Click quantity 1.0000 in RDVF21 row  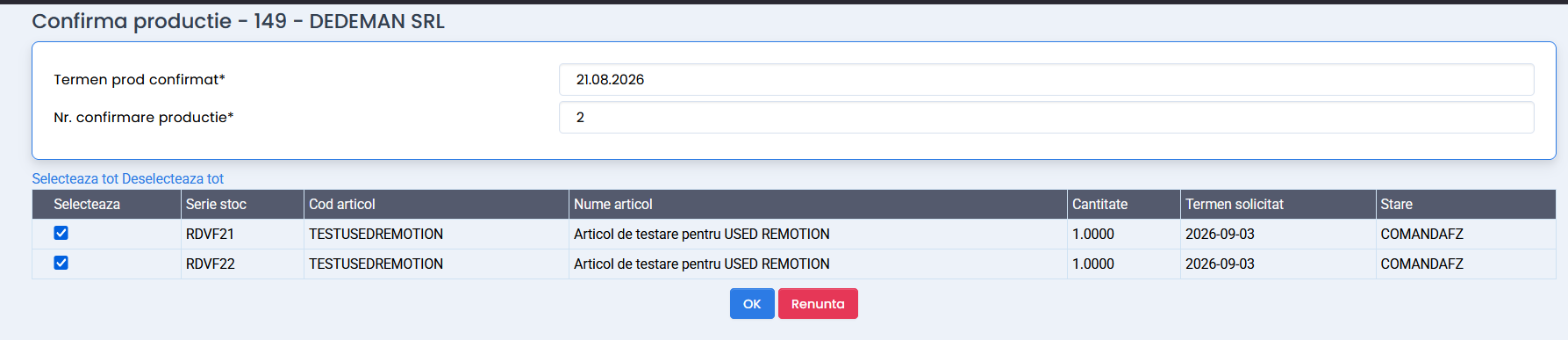(1093, 234)
